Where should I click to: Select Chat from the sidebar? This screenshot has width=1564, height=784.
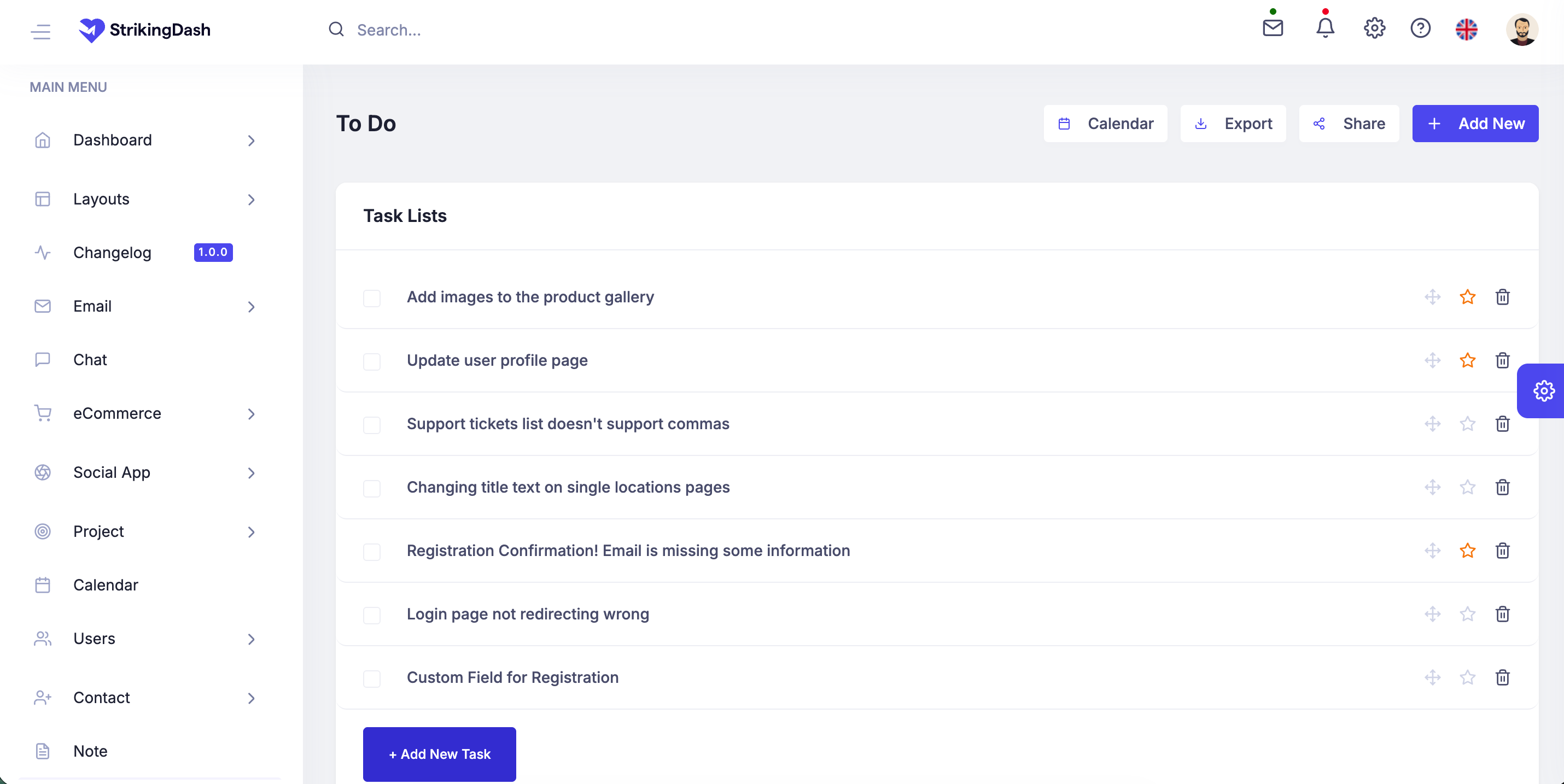tap(90, 359)
